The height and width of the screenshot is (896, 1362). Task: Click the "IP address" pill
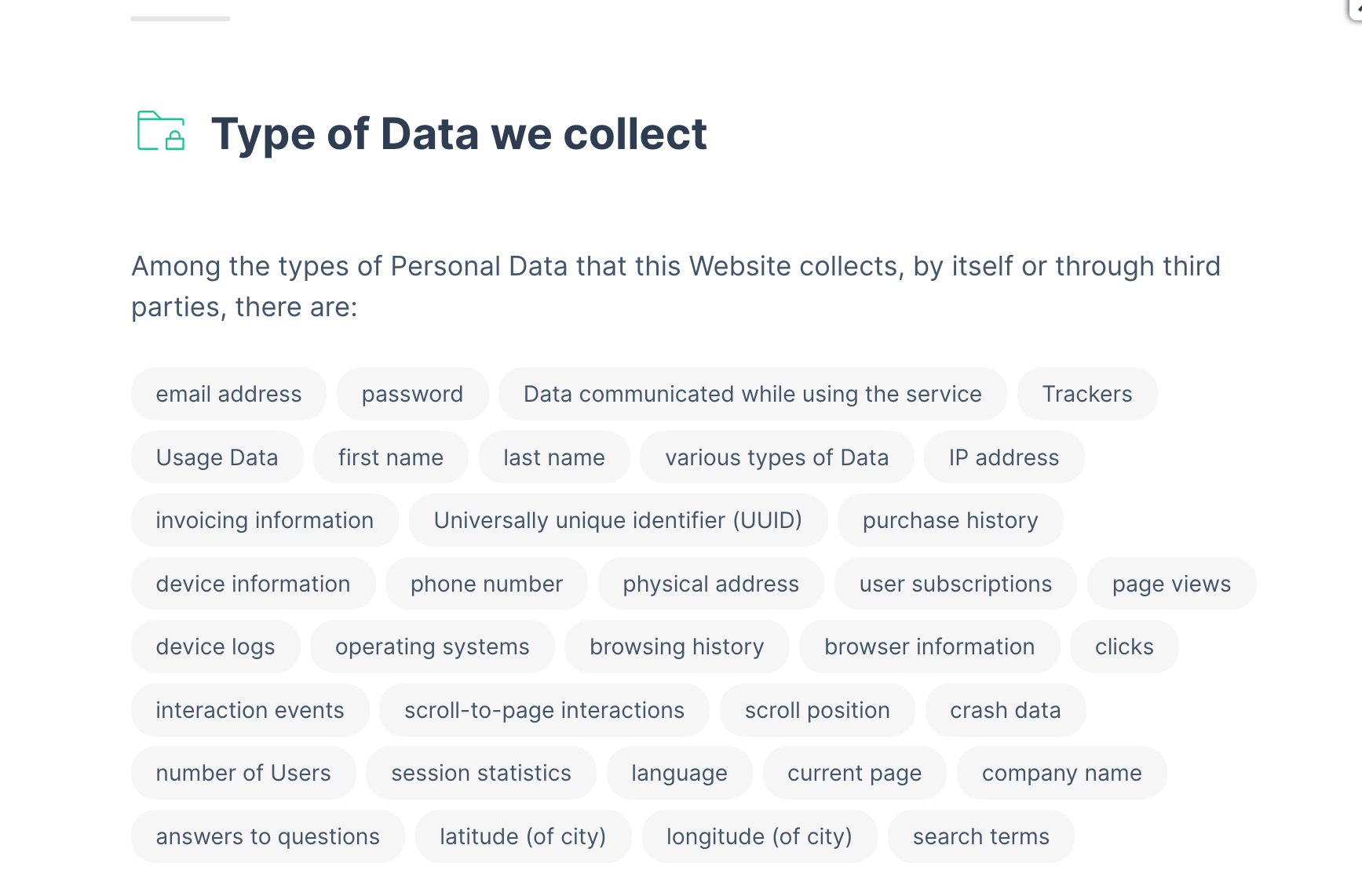(x=1003, y=457)
